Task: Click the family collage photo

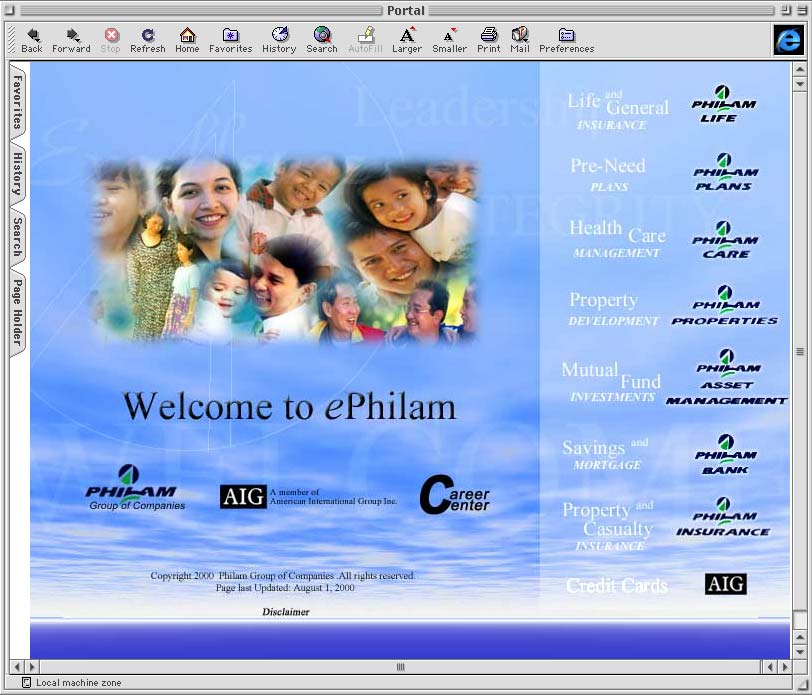Action: point(284,251)
